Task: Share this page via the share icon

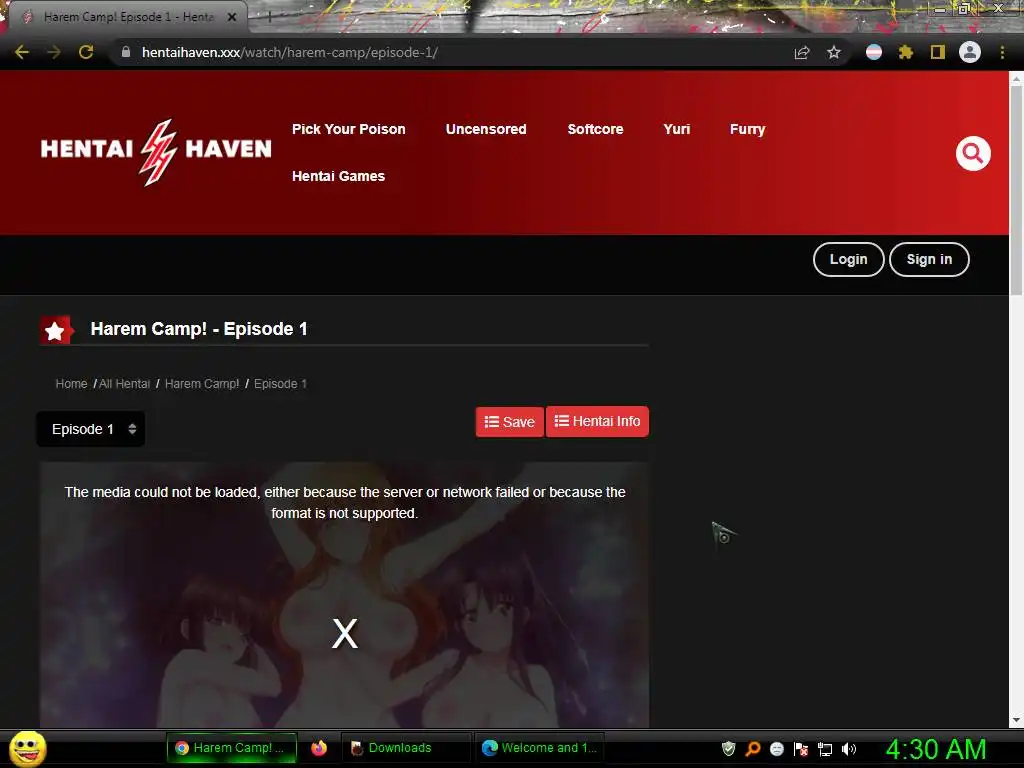Action: 802,53
